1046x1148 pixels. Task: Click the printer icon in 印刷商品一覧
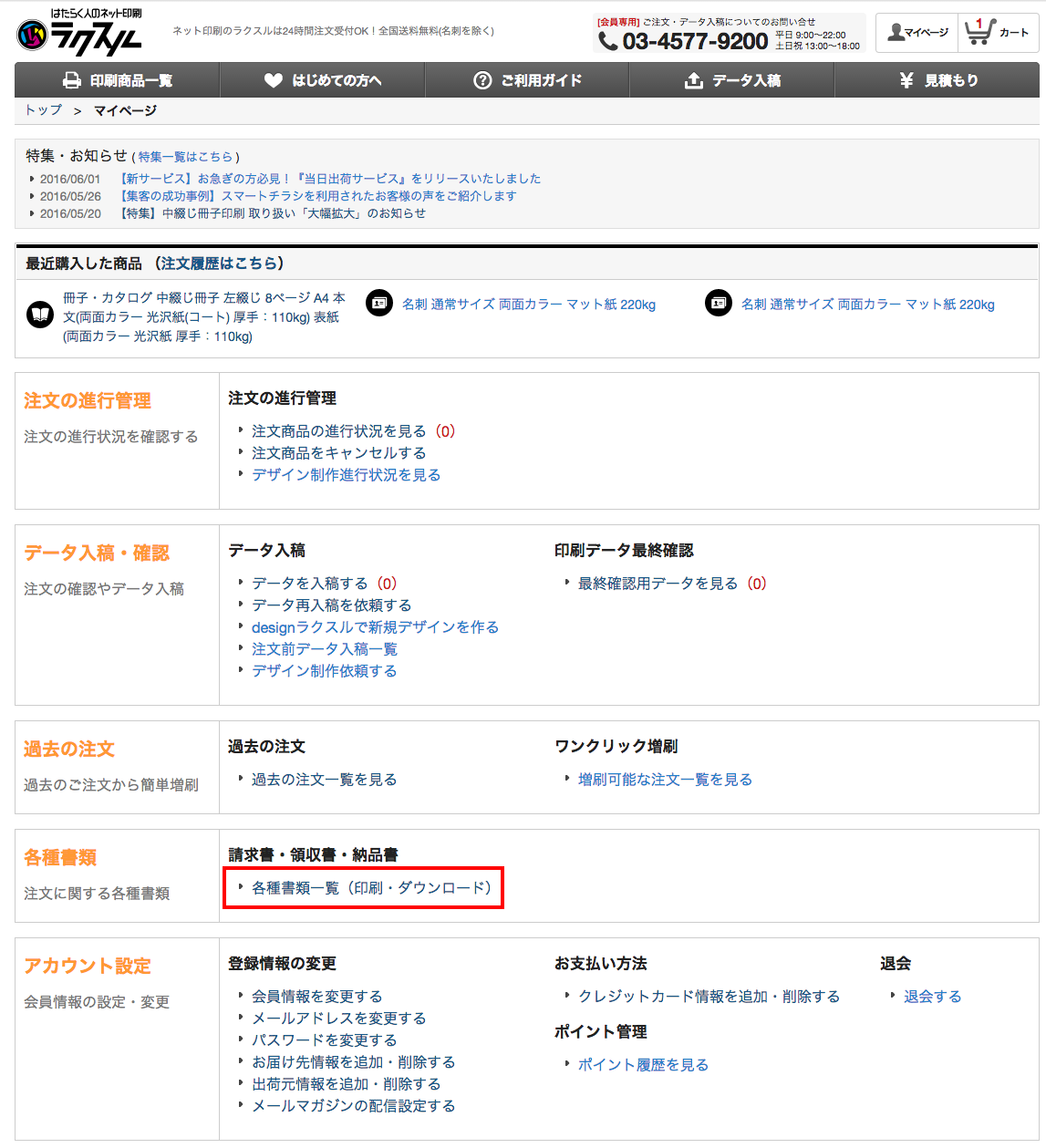point(71,80)
